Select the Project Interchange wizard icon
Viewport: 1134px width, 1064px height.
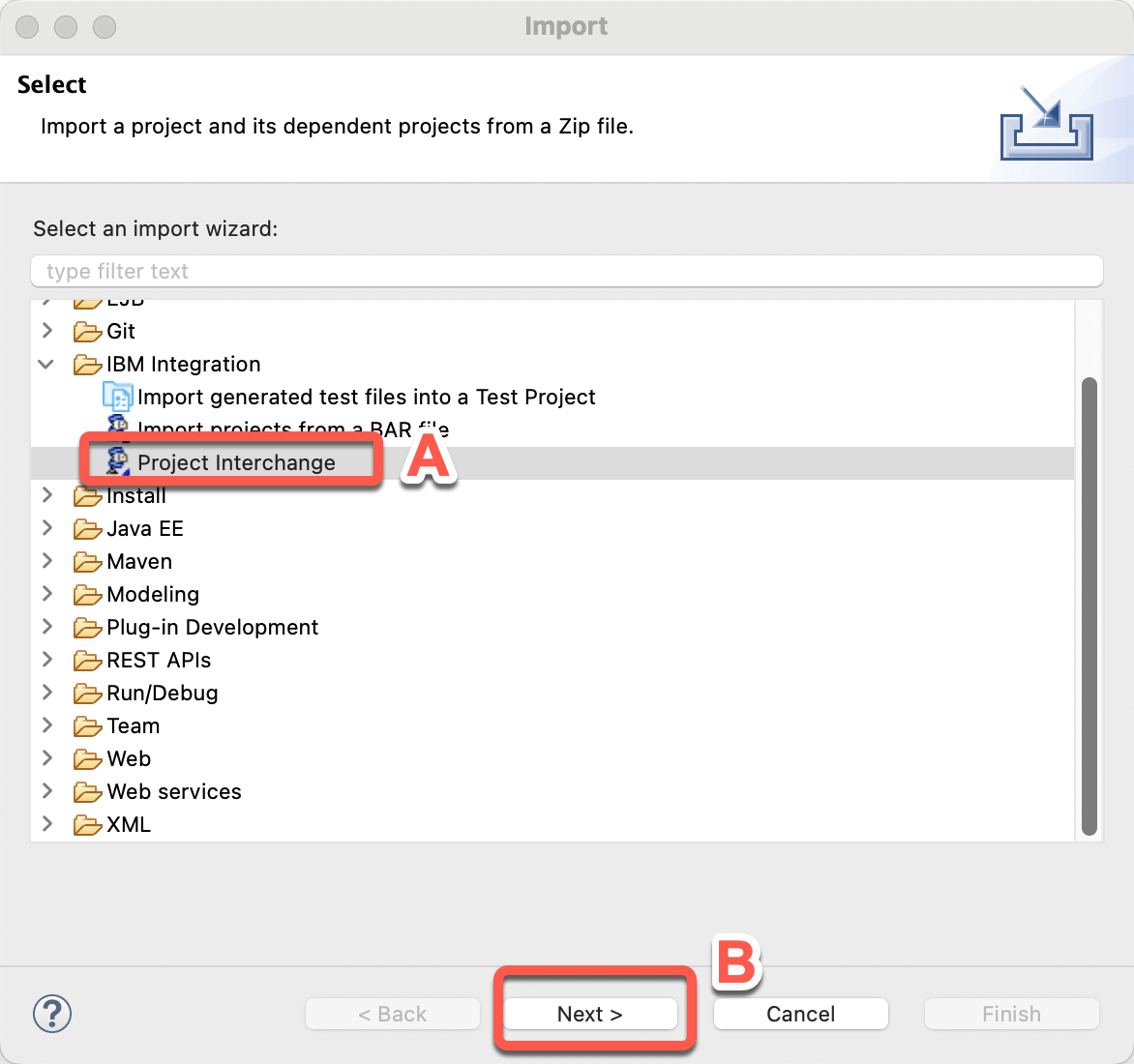pyautogui.click(x=117, y=462)
